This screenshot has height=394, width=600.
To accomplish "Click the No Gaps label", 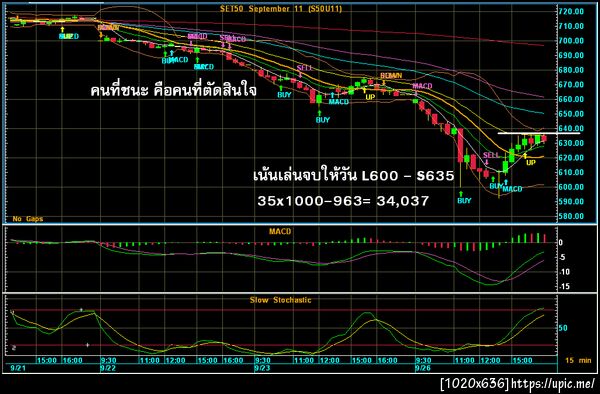I will click(28, 219).
